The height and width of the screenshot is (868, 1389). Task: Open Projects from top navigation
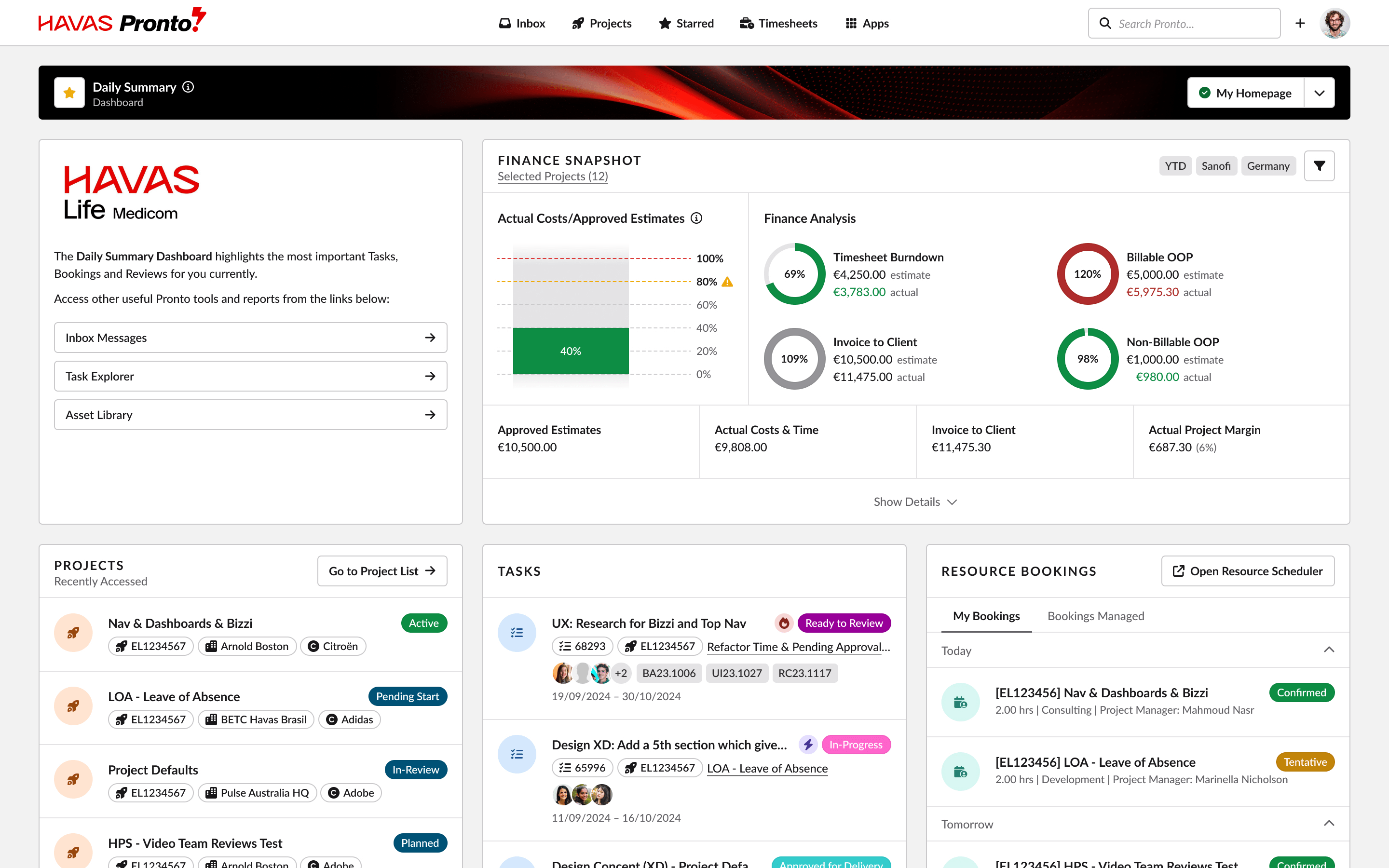coord(601,24)
